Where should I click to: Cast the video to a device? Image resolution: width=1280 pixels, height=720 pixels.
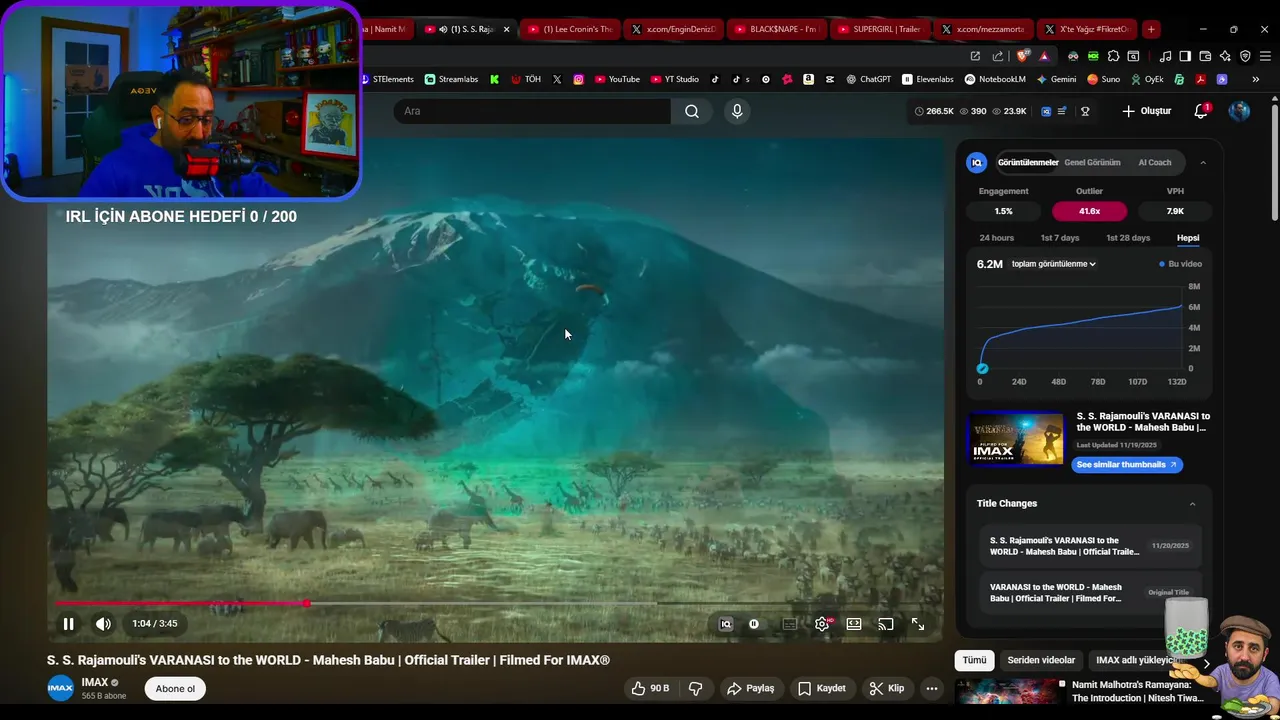[886, 624]
